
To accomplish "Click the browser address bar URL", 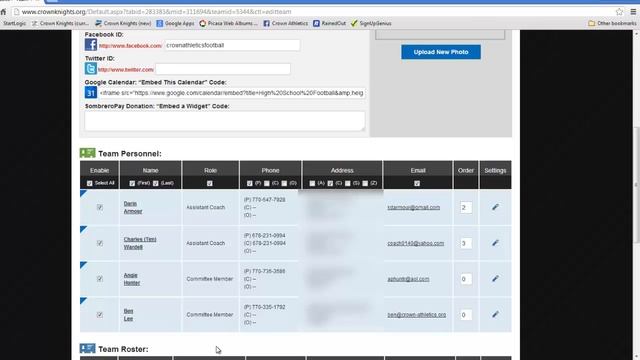I will point(156,12).
